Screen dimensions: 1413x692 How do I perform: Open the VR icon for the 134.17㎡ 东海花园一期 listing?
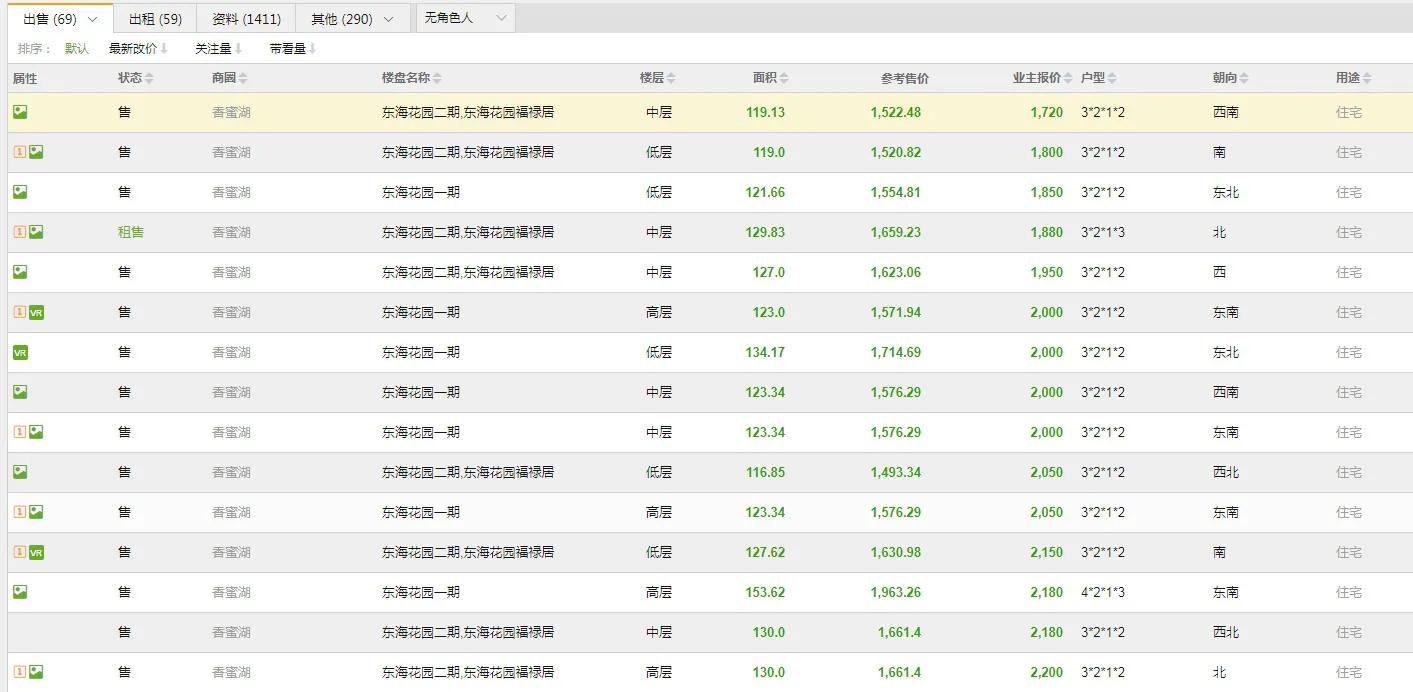point(21,352)
